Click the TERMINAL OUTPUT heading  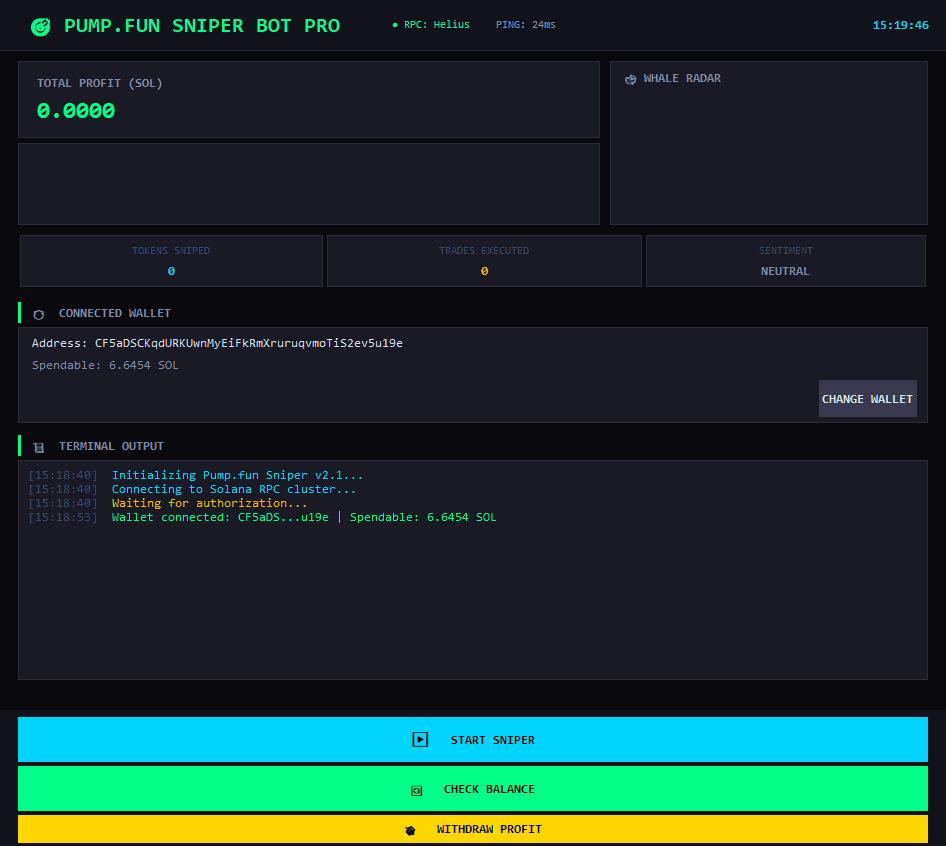pos(111,446)
